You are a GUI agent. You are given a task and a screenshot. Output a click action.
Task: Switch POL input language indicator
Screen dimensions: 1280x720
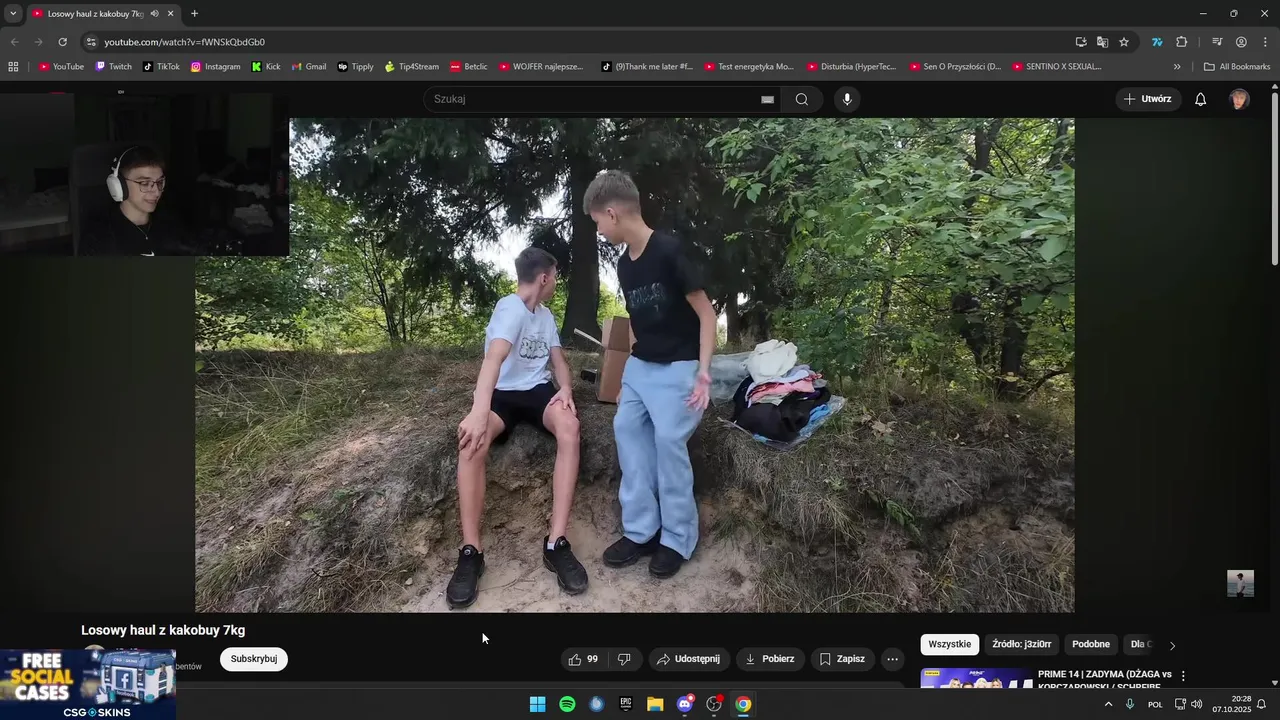point(1155,704)
